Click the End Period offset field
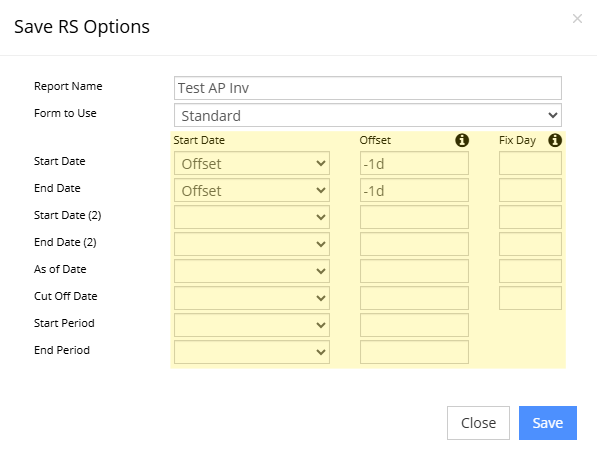Viewport: 597px width, 459px height. (414, 352)
